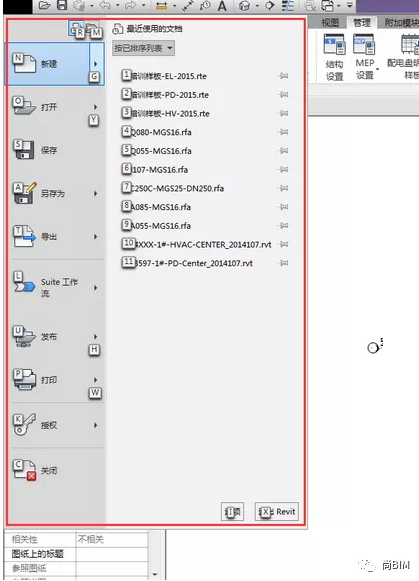
Task: Click the properties panel scrollbar down arrow
Action: [x=155, y=574]
